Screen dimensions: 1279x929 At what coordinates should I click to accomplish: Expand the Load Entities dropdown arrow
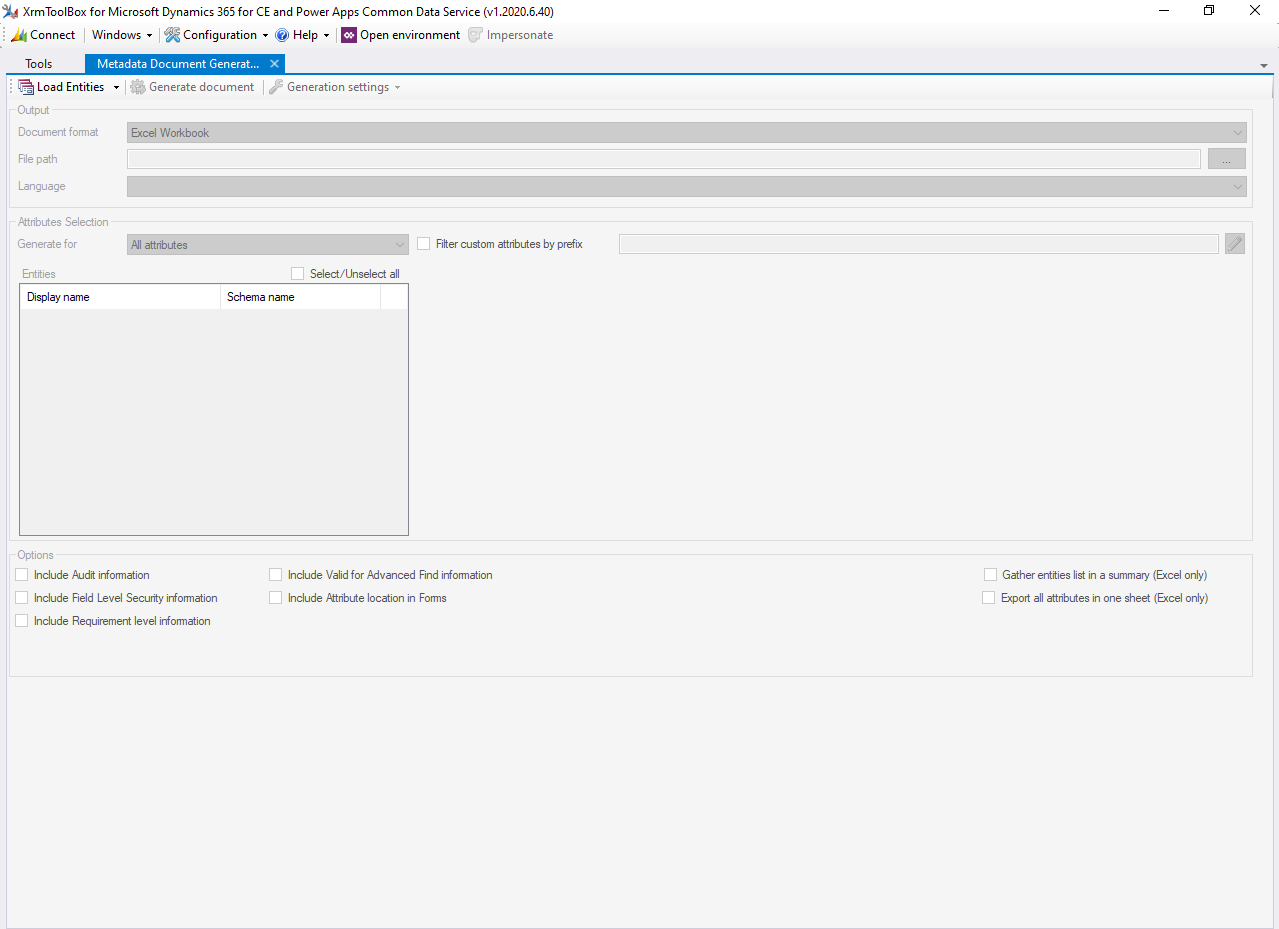116,88
